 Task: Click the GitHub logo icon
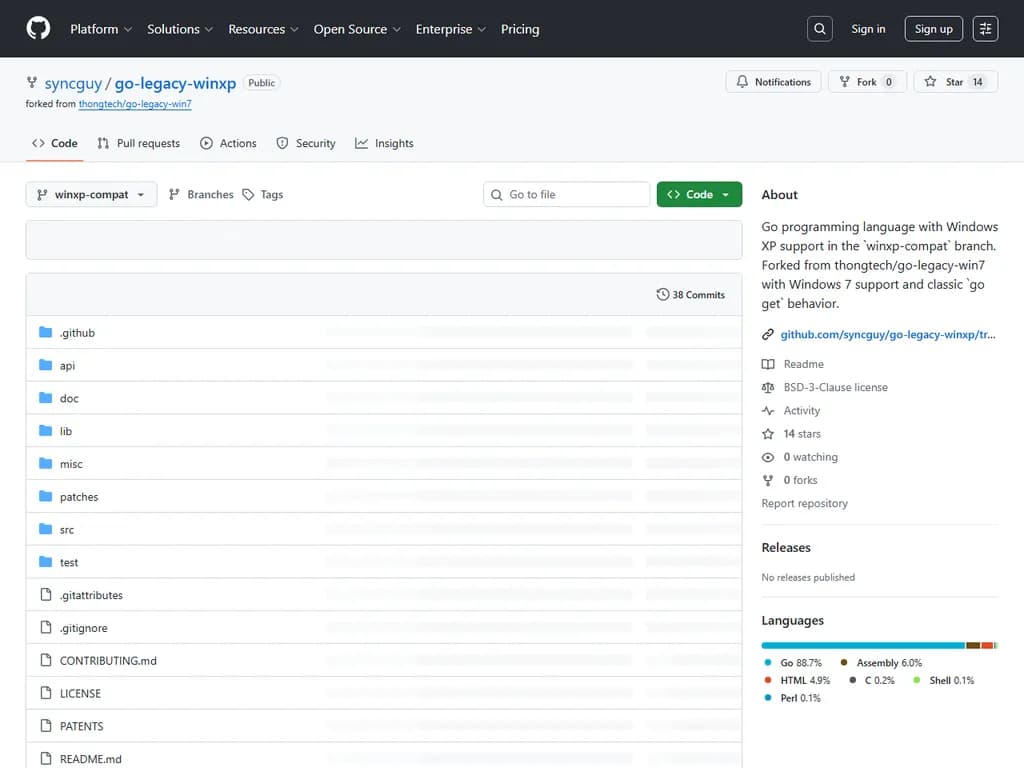(38, 29)
